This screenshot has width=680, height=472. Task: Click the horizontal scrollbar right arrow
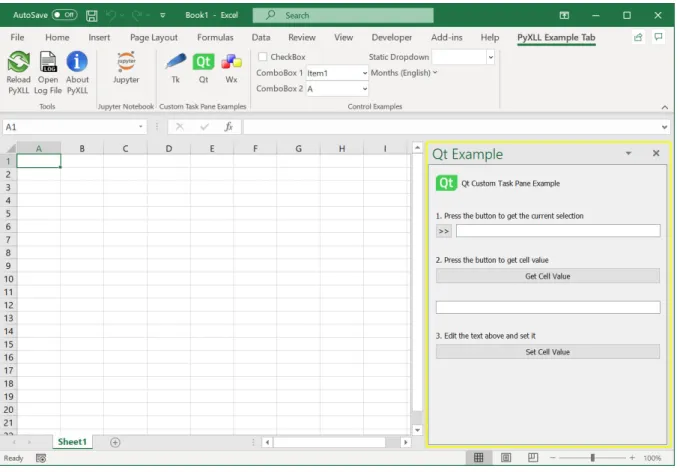(405, 442)
